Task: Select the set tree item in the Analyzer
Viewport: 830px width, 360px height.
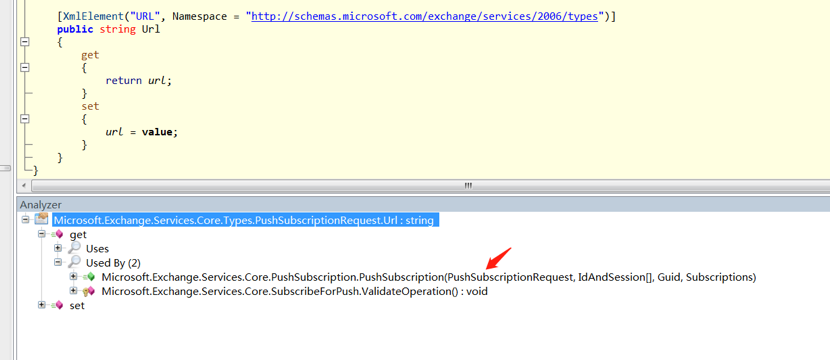Action: (77, 305)
